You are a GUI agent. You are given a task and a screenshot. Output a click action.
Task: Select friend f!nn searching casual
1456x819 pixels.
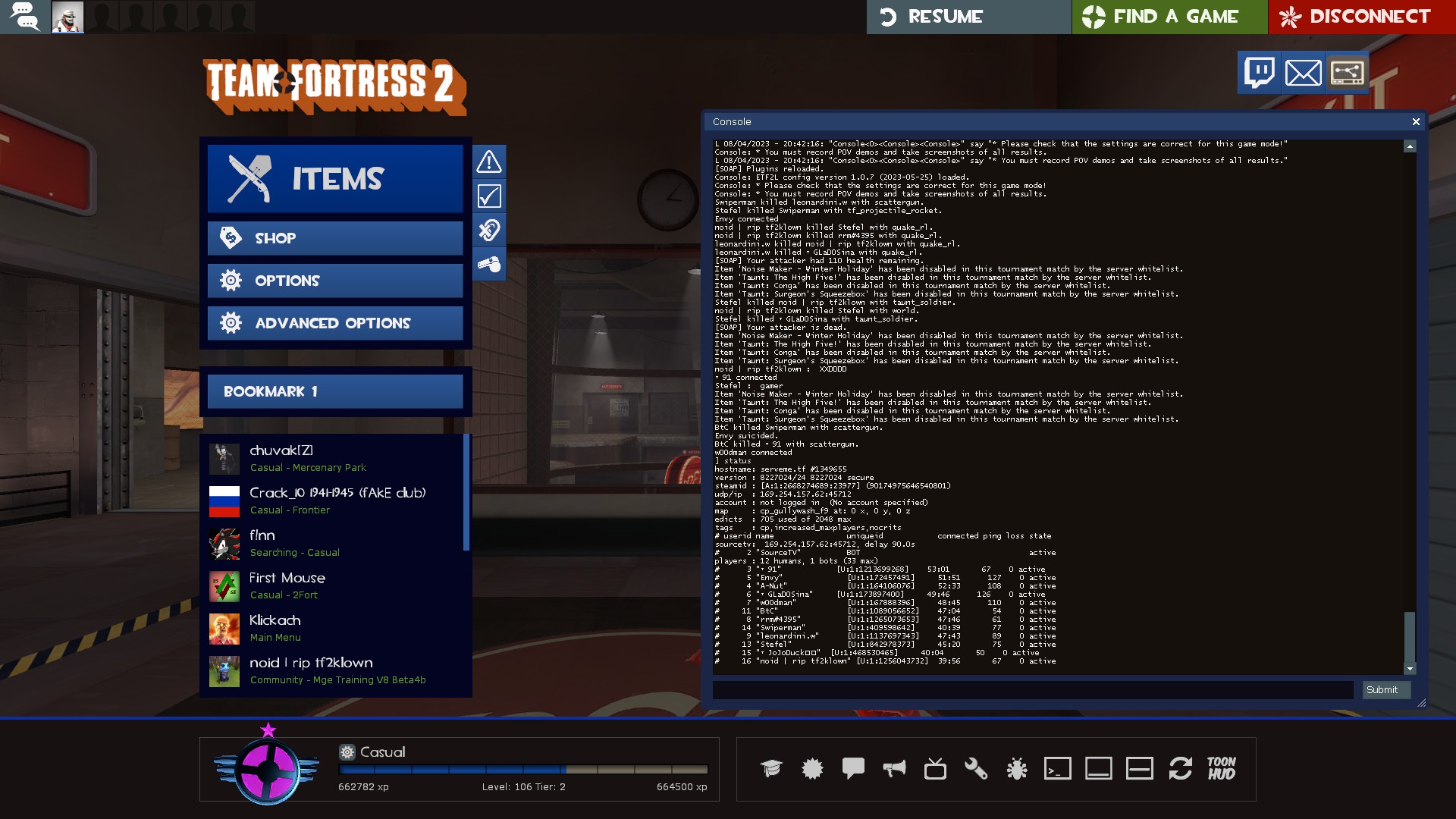[x=335, y=543]
